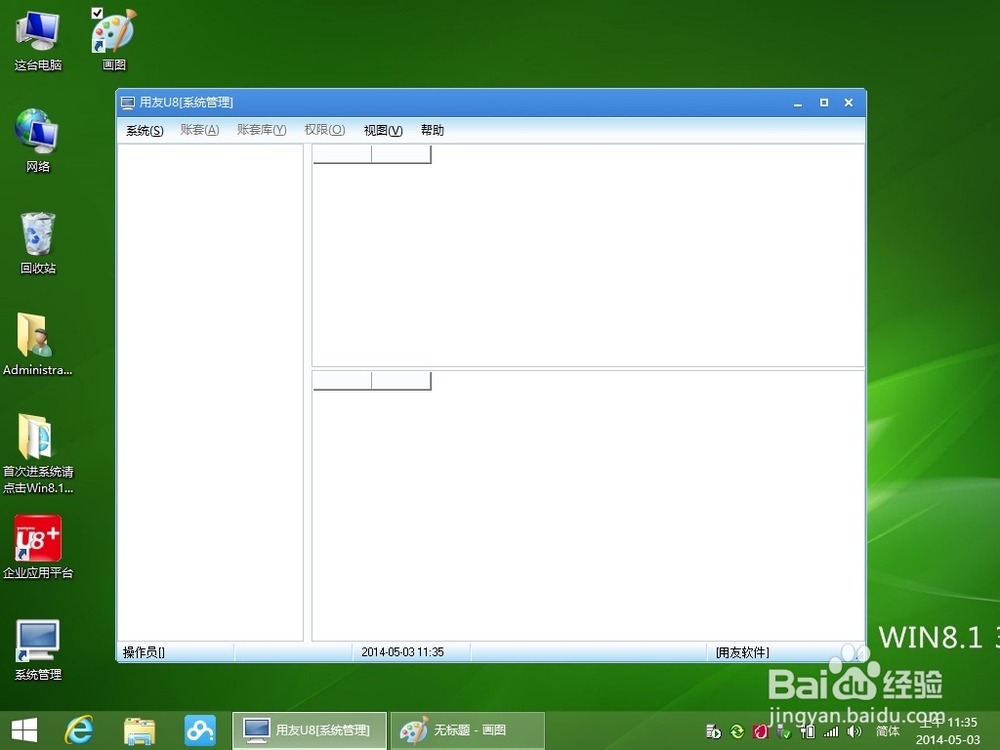Click the left column header in the lower list
The height and width of the screenshot is (750, 1000).
[x=342, y=381]
